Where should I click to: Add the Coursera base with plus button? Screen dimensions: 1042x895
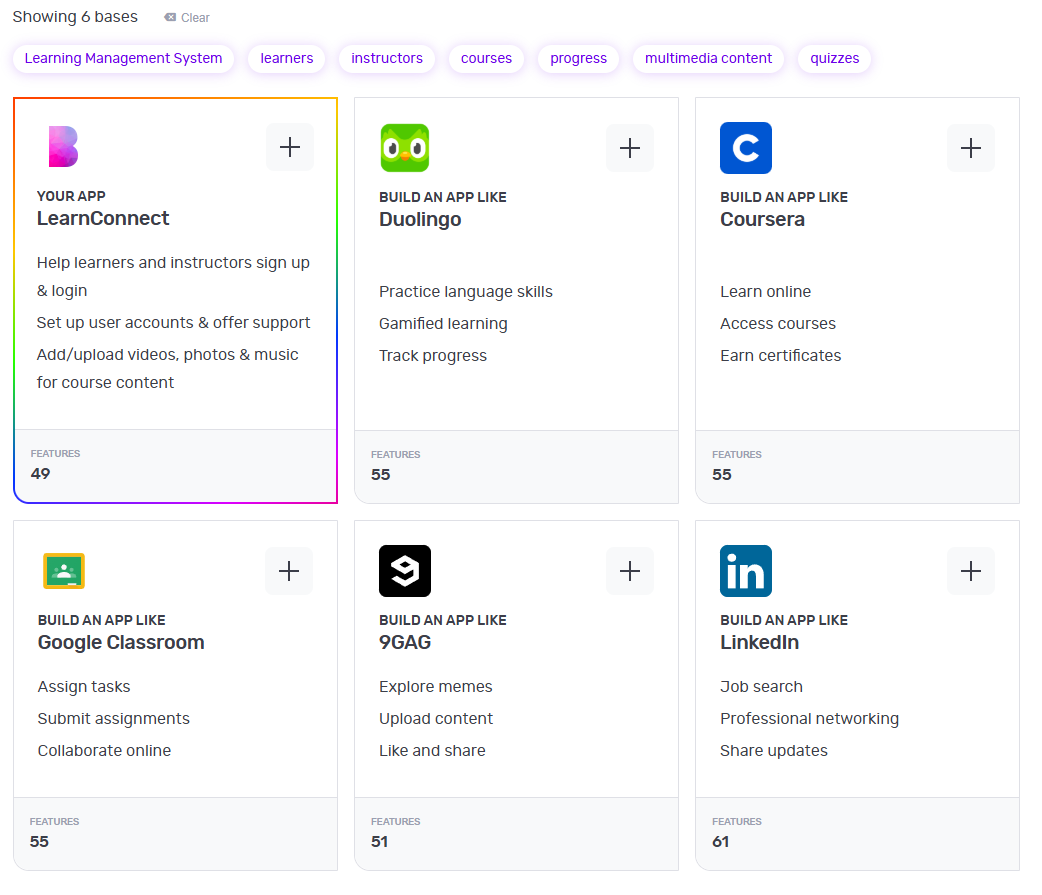point(971,148)
